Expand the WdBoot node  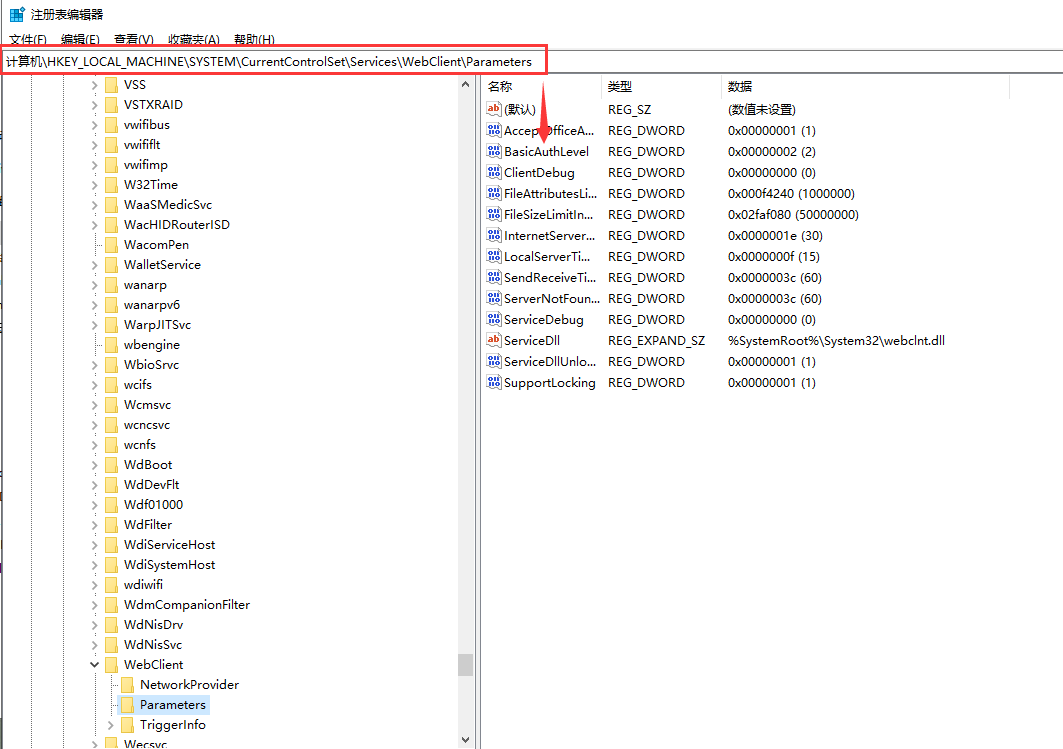[94, 464]
